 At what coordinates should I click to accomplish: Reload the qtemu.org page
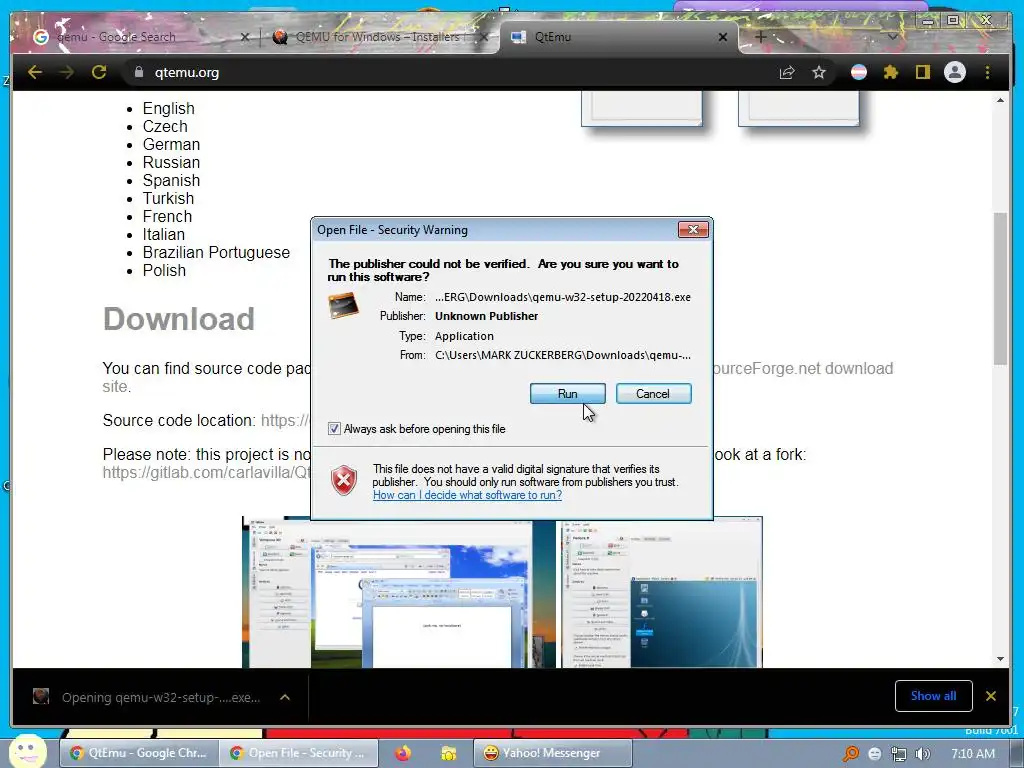click(x=99, y=72)
